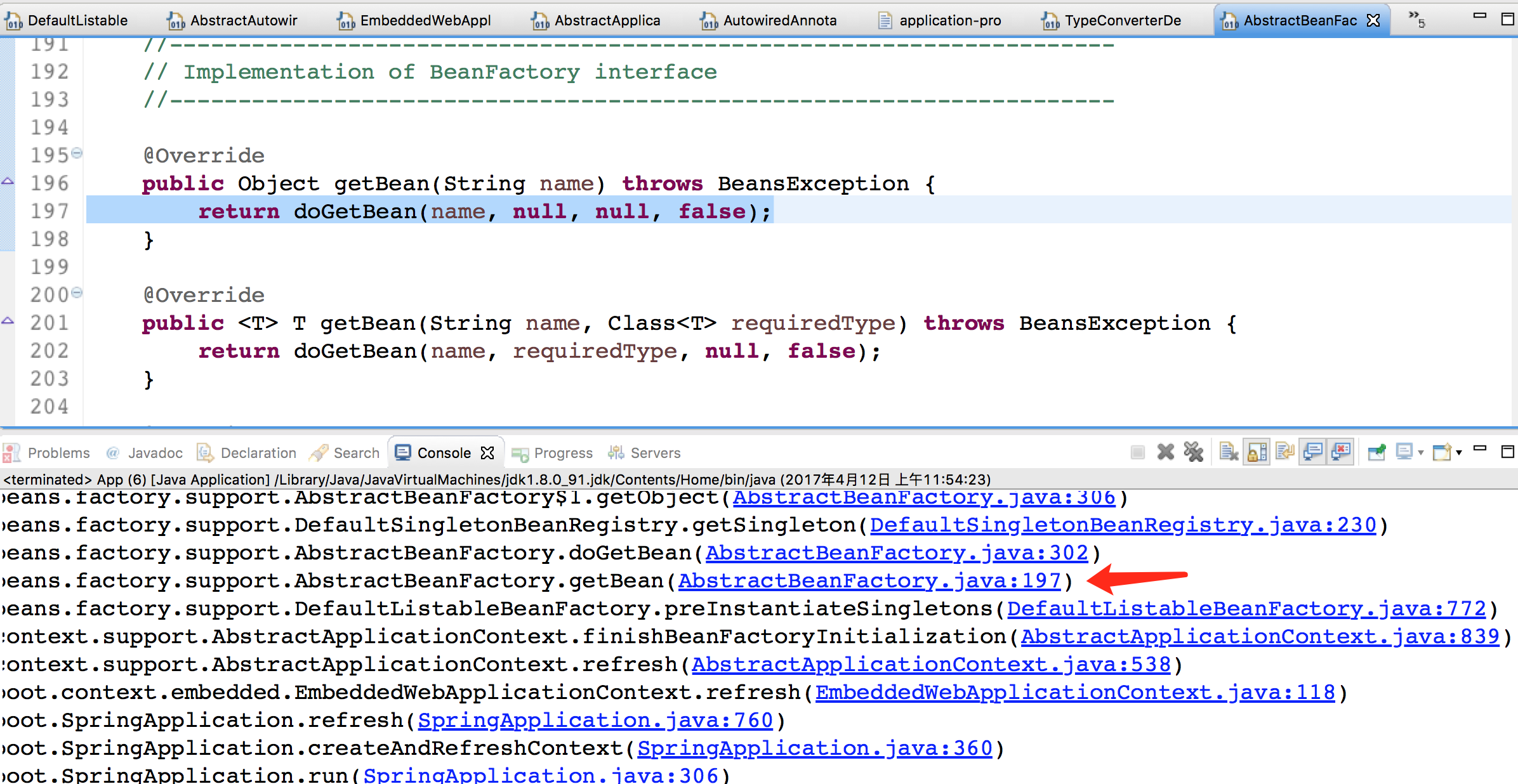Collapse the method at line 195
The width and height of the screenshot is (1518, 784).
77,153
